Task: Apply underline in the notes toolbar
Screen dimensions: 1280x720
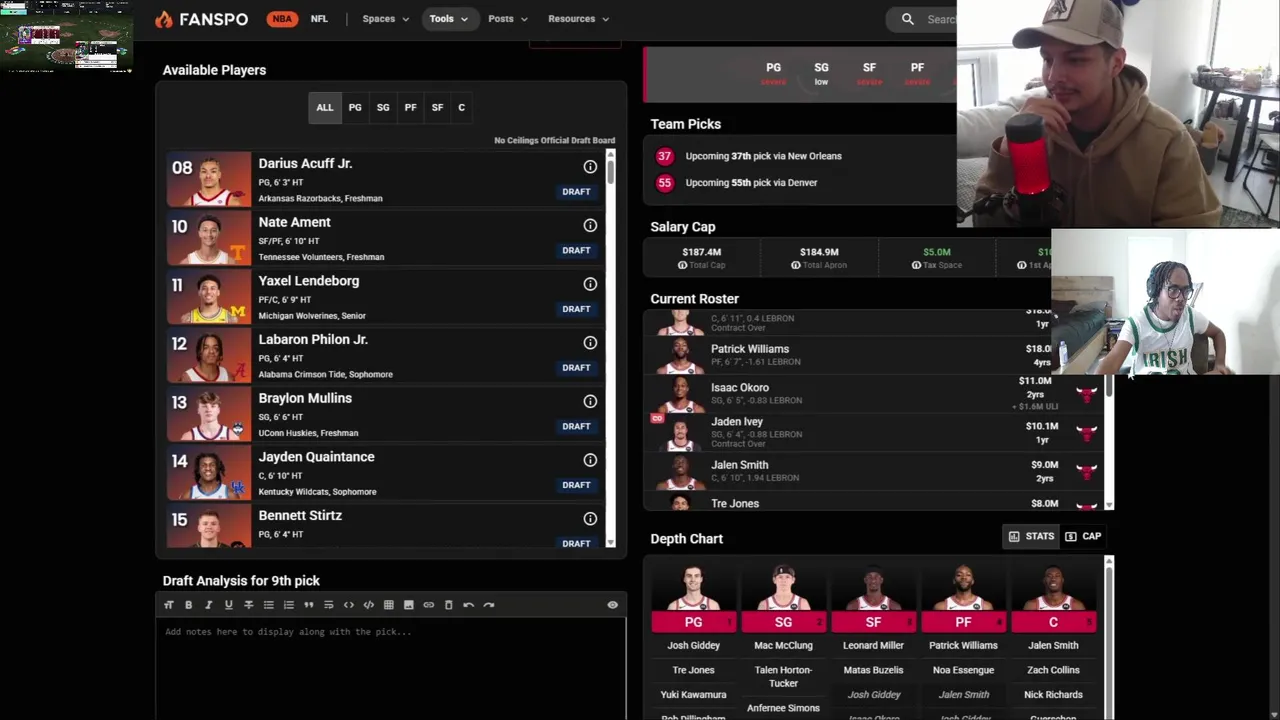Action: pos(228,605)
